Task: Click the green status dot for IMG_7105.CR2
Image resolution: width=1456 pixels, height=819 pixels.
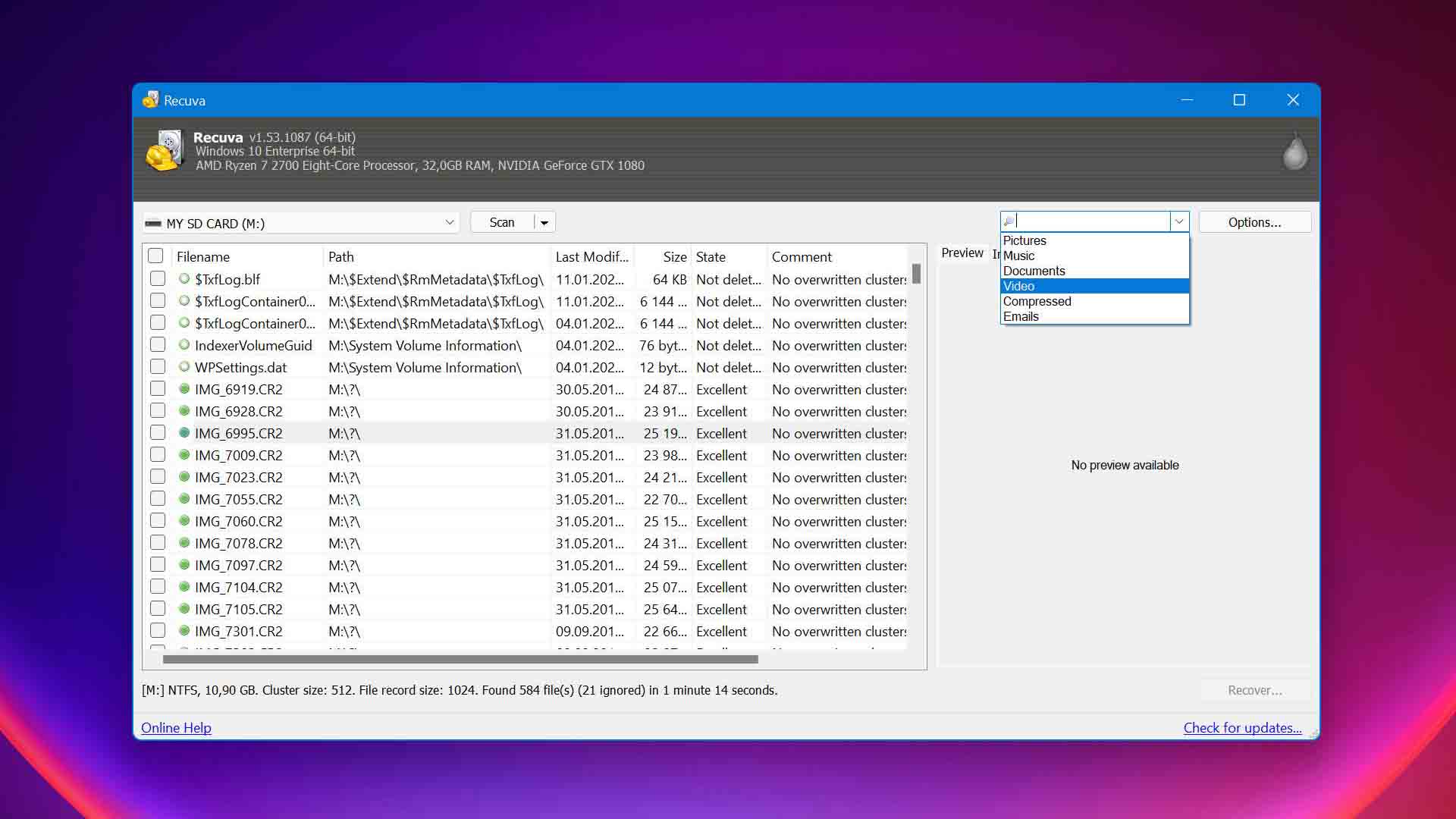Action: click(x=184, y=609)
